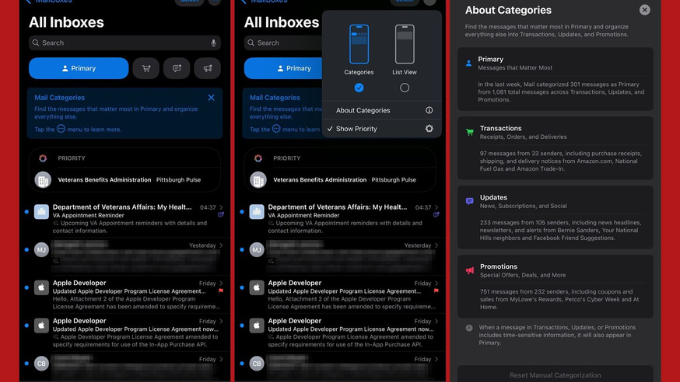Tap the circled menu icon in left banner text
This screenshot has height=382, width=680.
coord(61,129)
